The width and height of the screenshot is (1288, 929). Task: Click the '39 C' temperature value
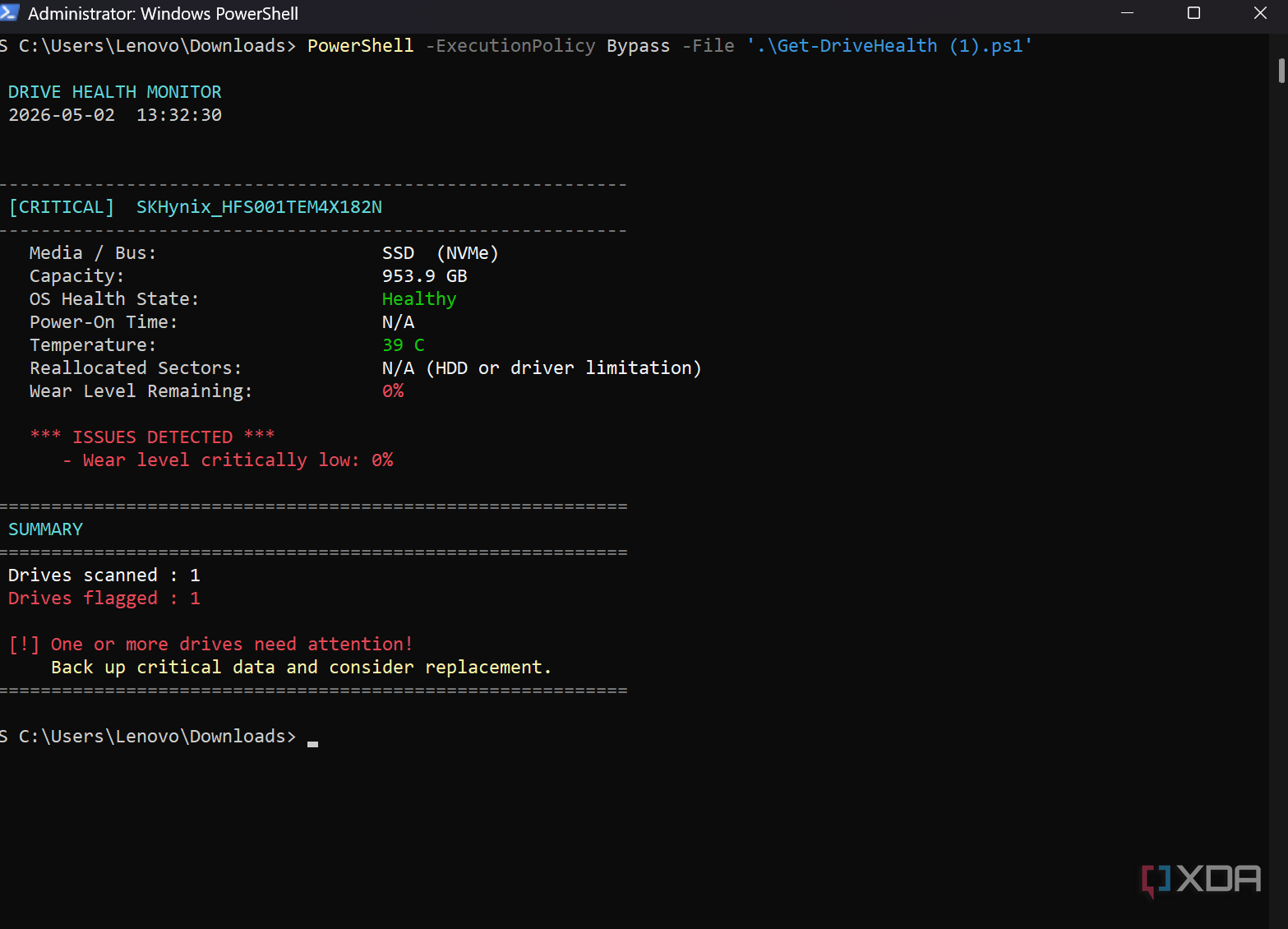(x=404, y=345)
